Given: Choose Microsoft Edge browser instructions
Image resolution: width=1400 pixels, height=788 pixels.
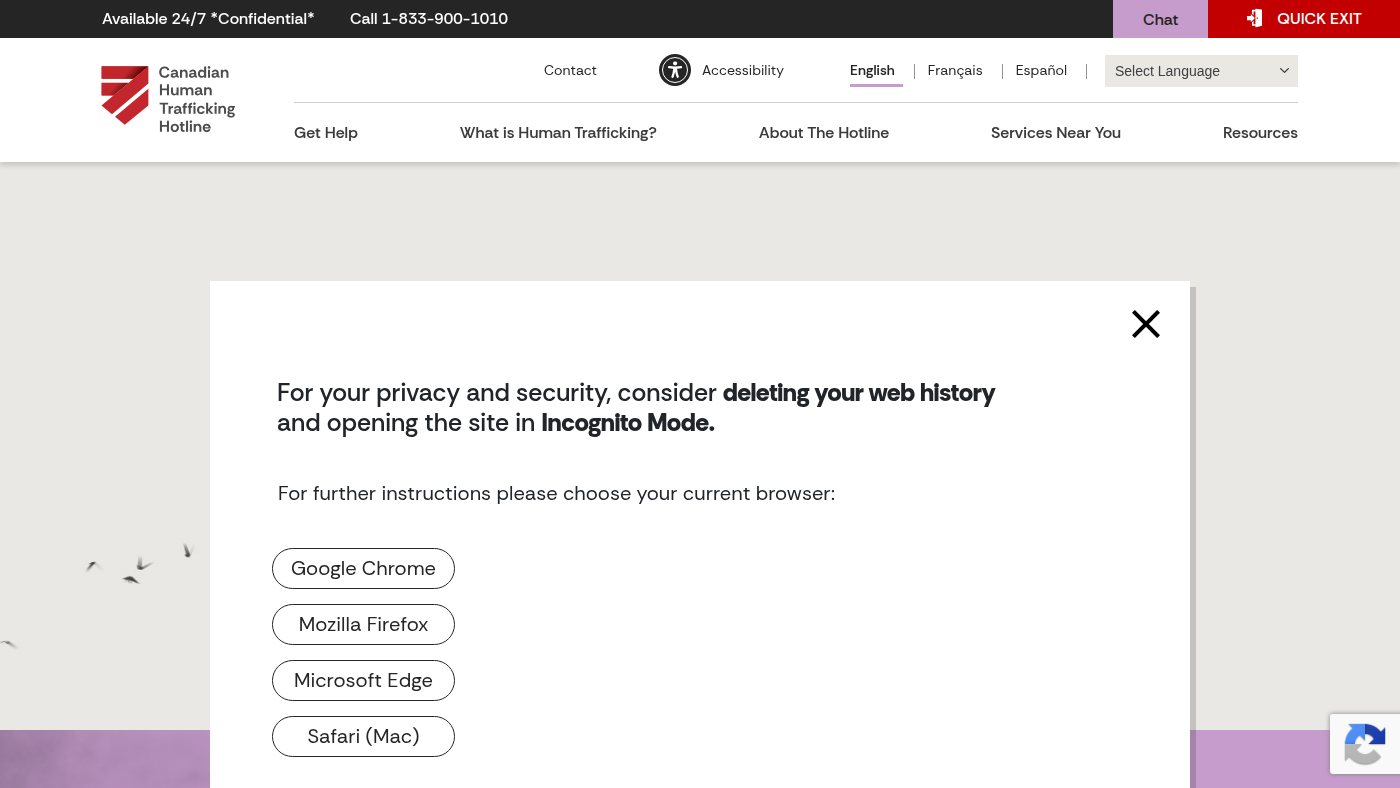Looking at the screenshot, I should [x=363, y=680].
